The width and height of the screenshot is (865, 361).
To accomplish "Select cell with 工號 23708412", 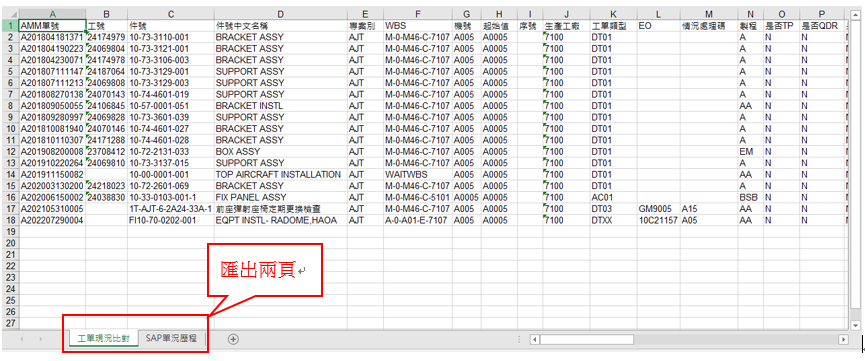I will 106,152.
